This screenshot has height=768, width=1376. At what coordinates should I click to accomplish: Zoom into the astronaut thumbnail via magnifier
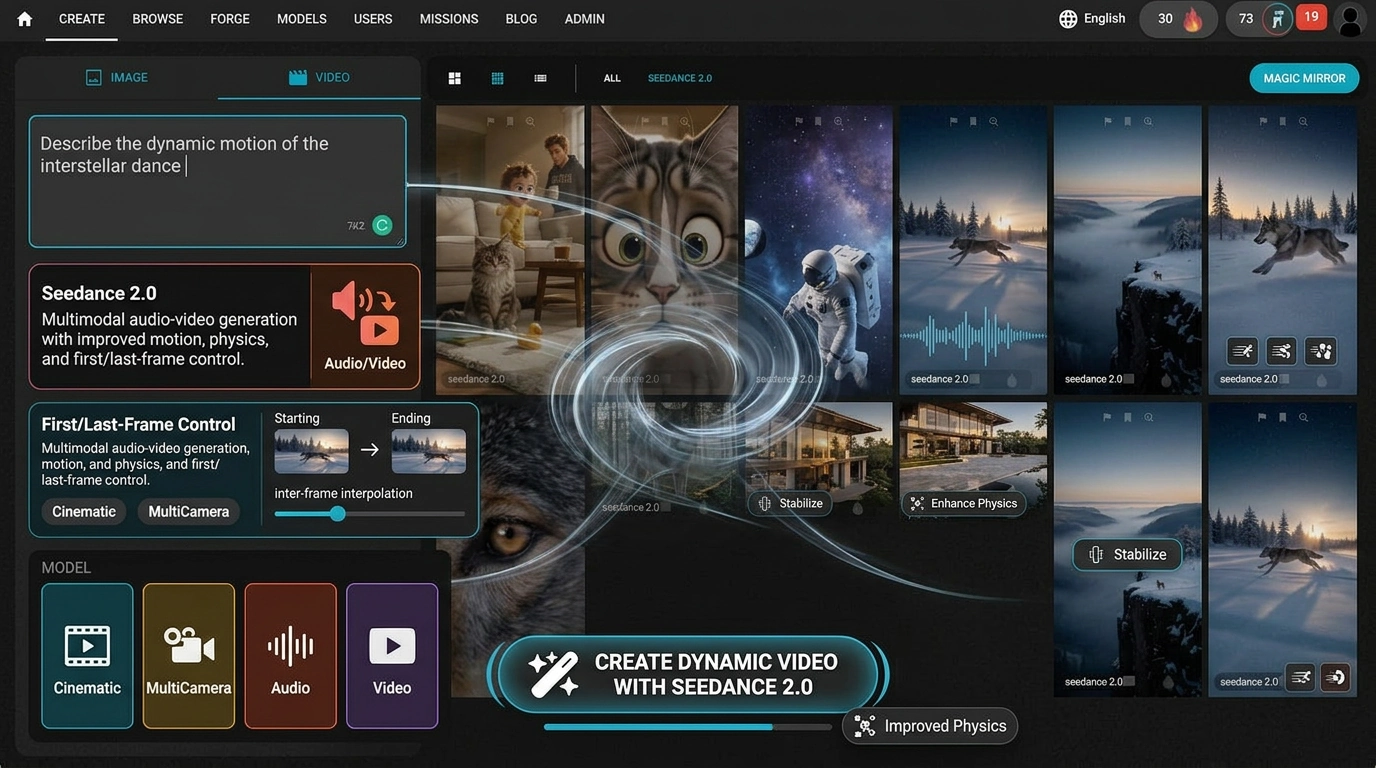click(838, 121)
